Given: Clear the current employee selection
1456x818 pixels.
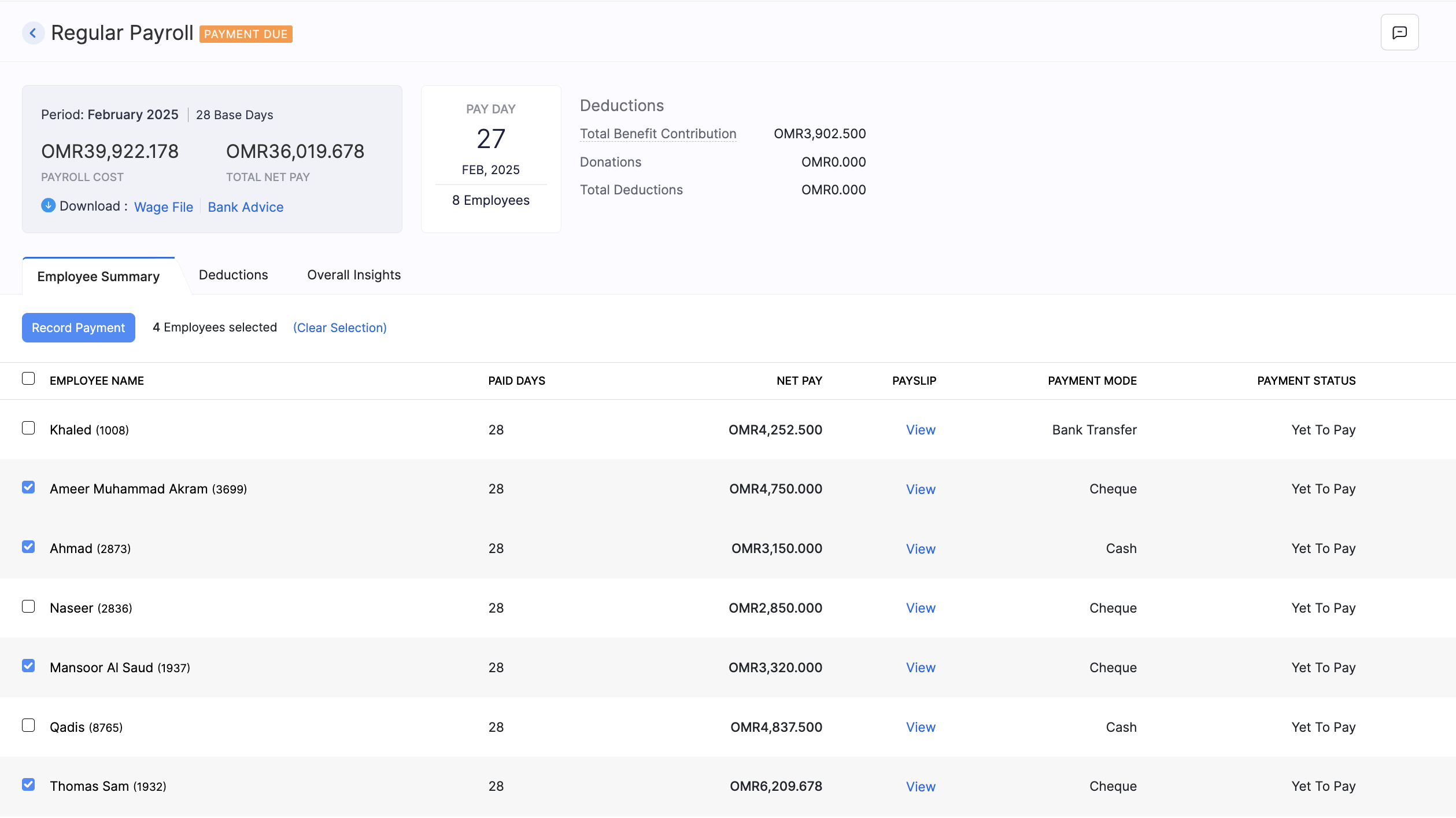Looking at the screenshot, I should click(340, 327).
